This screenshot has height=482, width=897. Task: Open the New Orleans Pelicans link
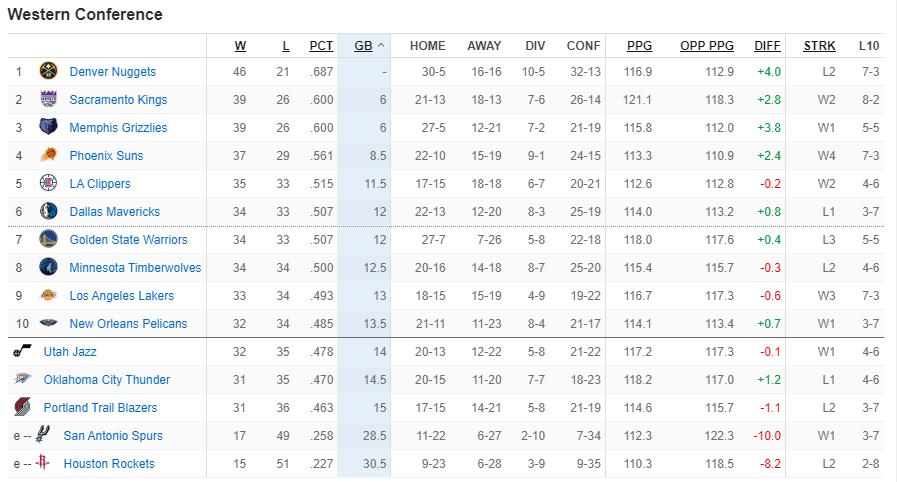[x=128, y=324]
